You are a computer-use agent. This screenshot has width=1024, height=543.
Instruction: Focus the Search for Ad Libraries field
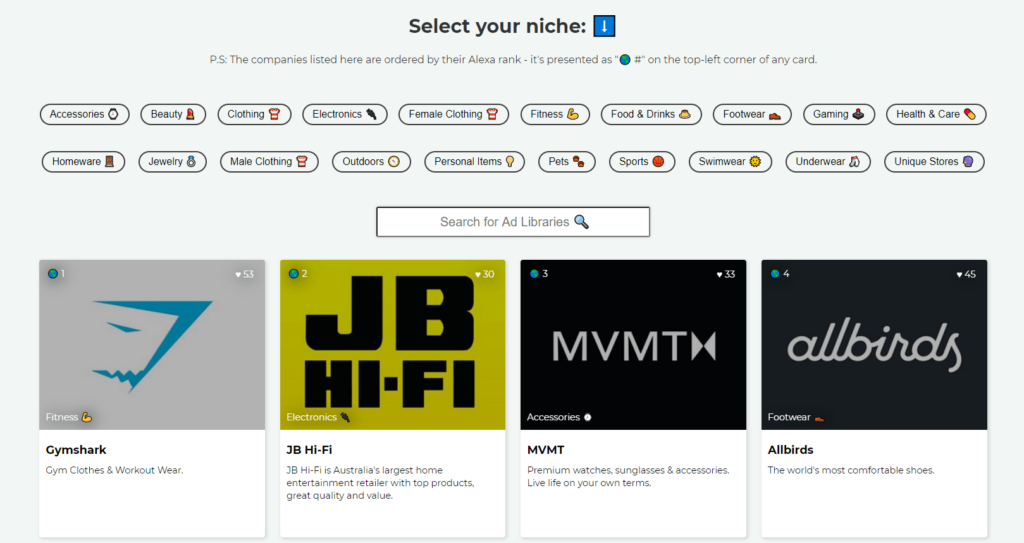pos(513,222)
